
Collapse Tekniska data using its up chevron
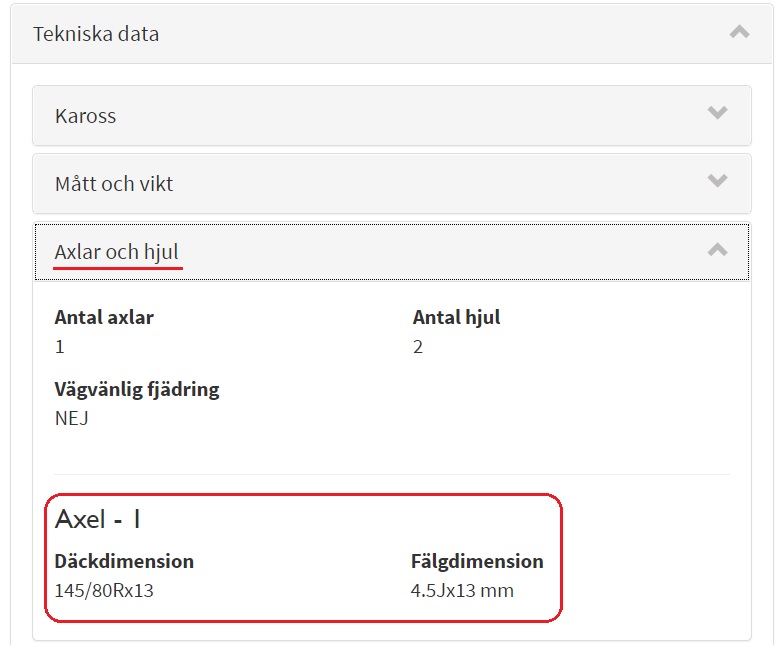(739, 32)
